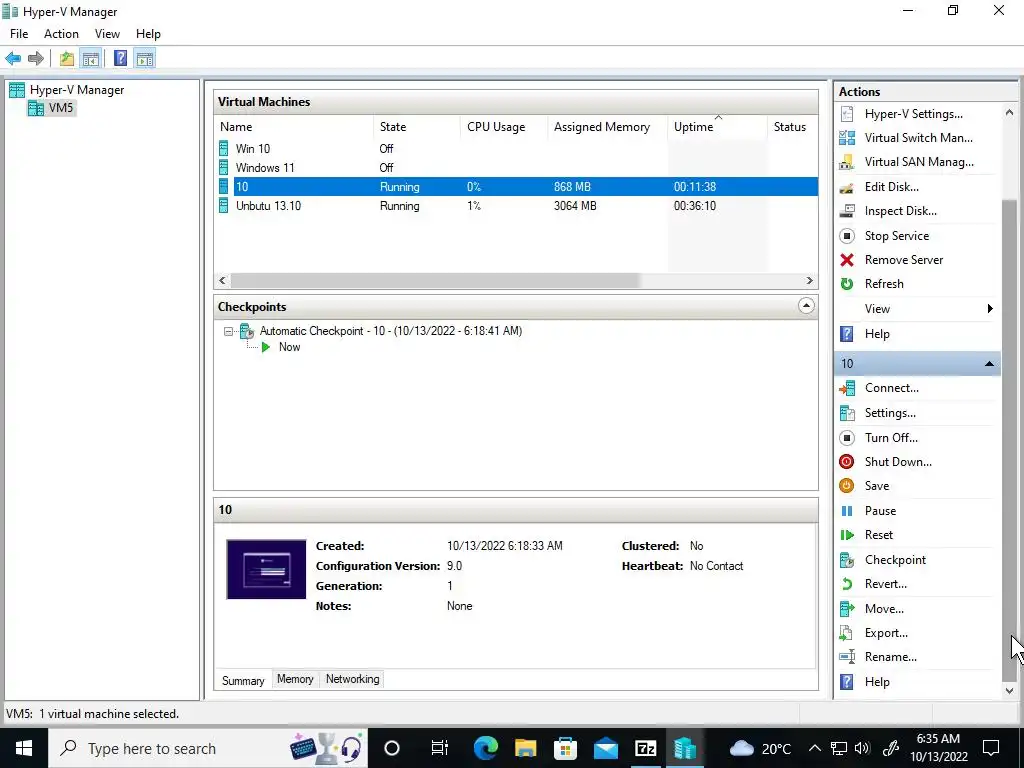Create a Checkpoint via Actions pane

tap(895, 560)
